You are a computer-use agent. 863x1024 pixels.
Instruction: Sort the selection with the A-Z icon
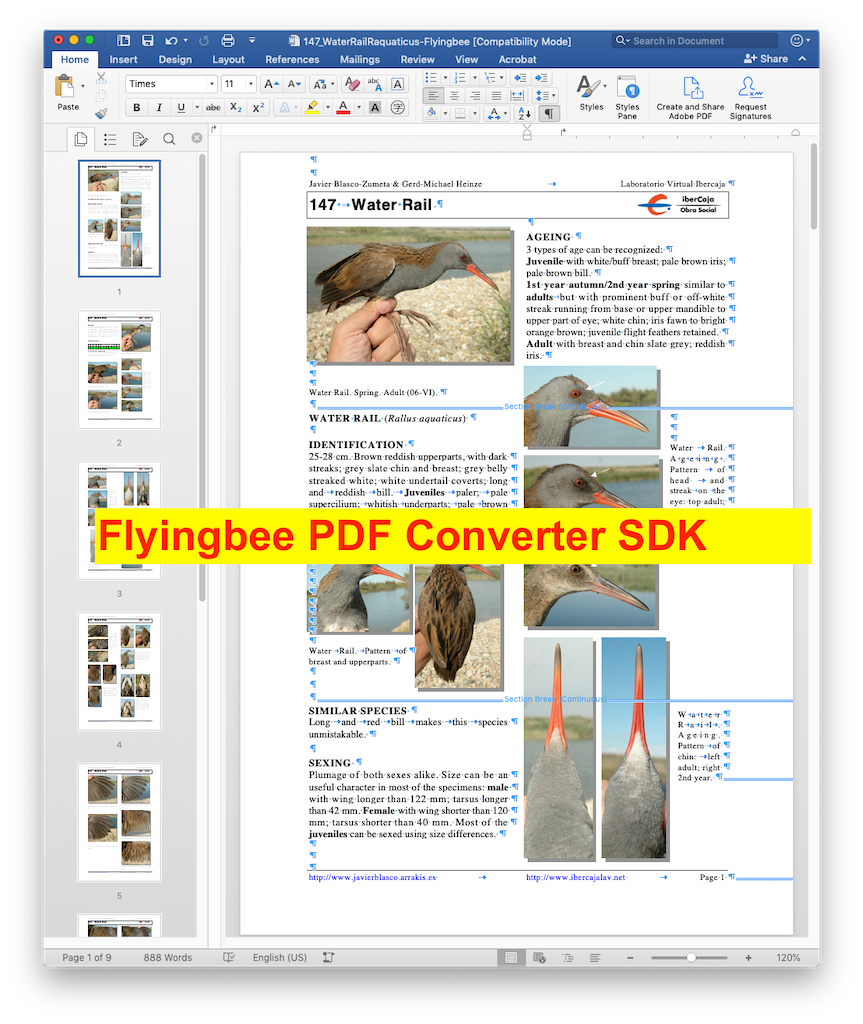point(525,114)
